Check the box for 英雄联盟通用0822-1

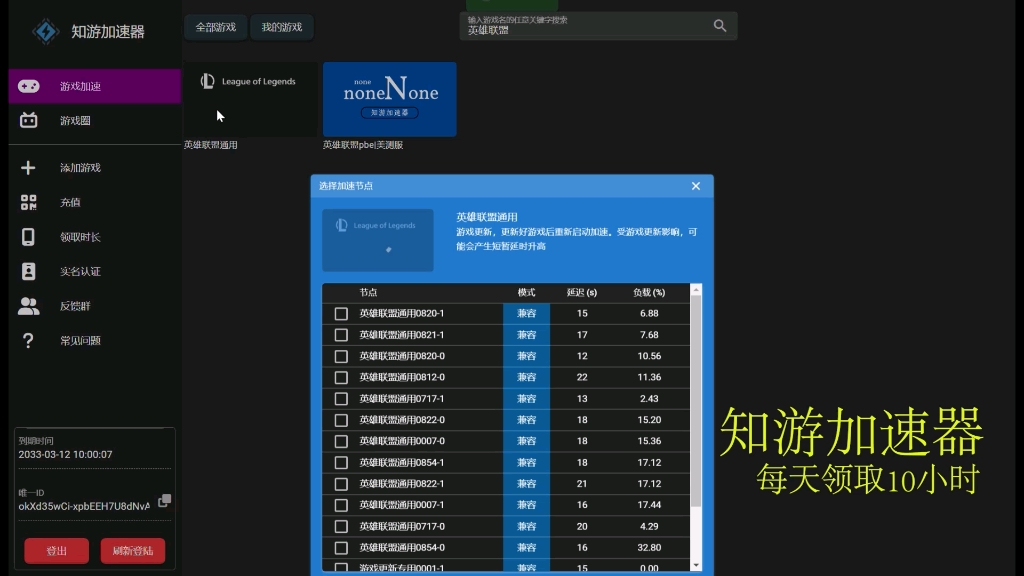pyautogui.click(x=341, y=484)
